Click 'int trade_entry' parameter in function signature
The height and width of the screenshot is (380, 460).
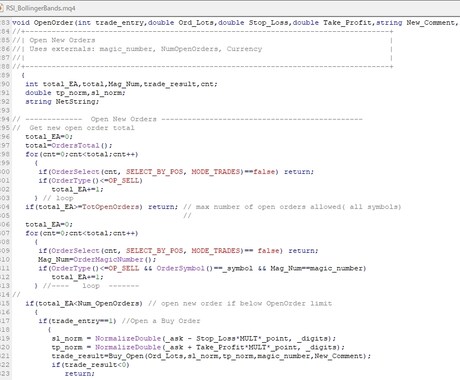(x=112, y=23)
